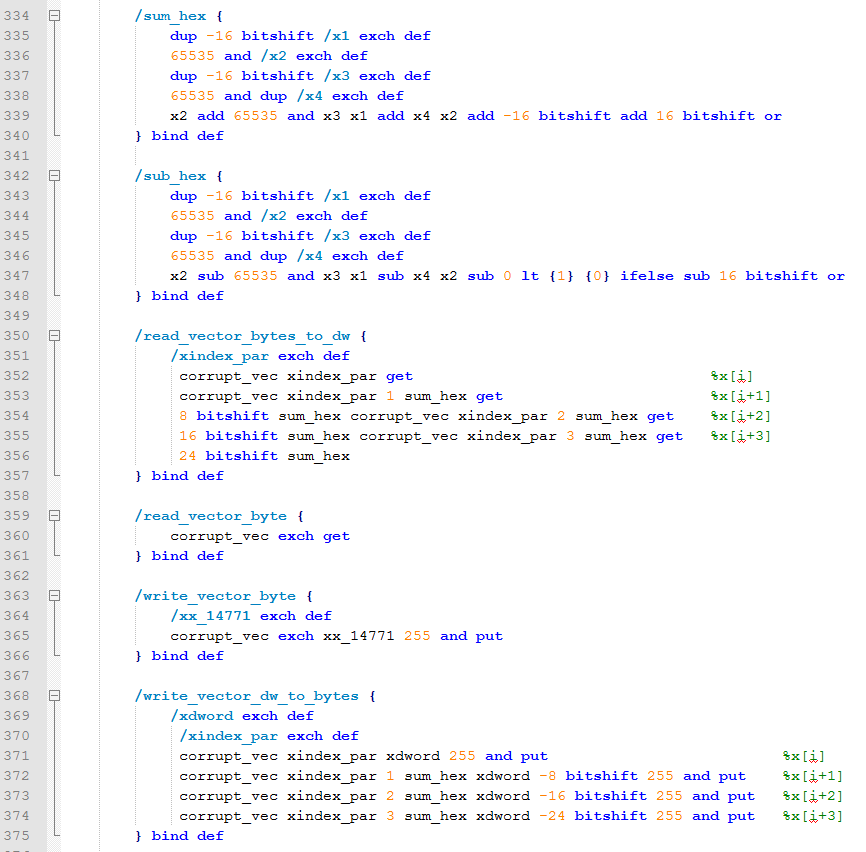
Task: Click the /read_vector_bytes_to_dw definition name
Action: (x=242, y=336)
